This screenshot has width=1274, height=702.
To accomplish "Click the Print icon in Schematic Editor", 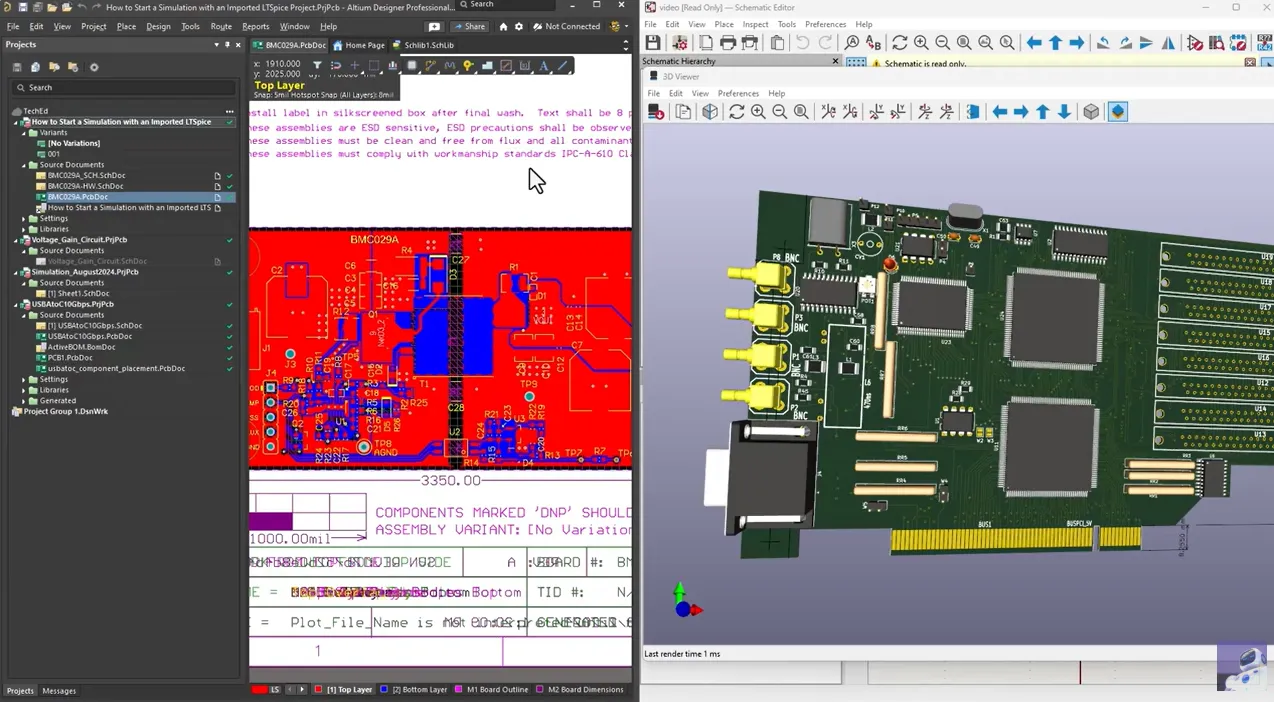I will tap(728, 43).
